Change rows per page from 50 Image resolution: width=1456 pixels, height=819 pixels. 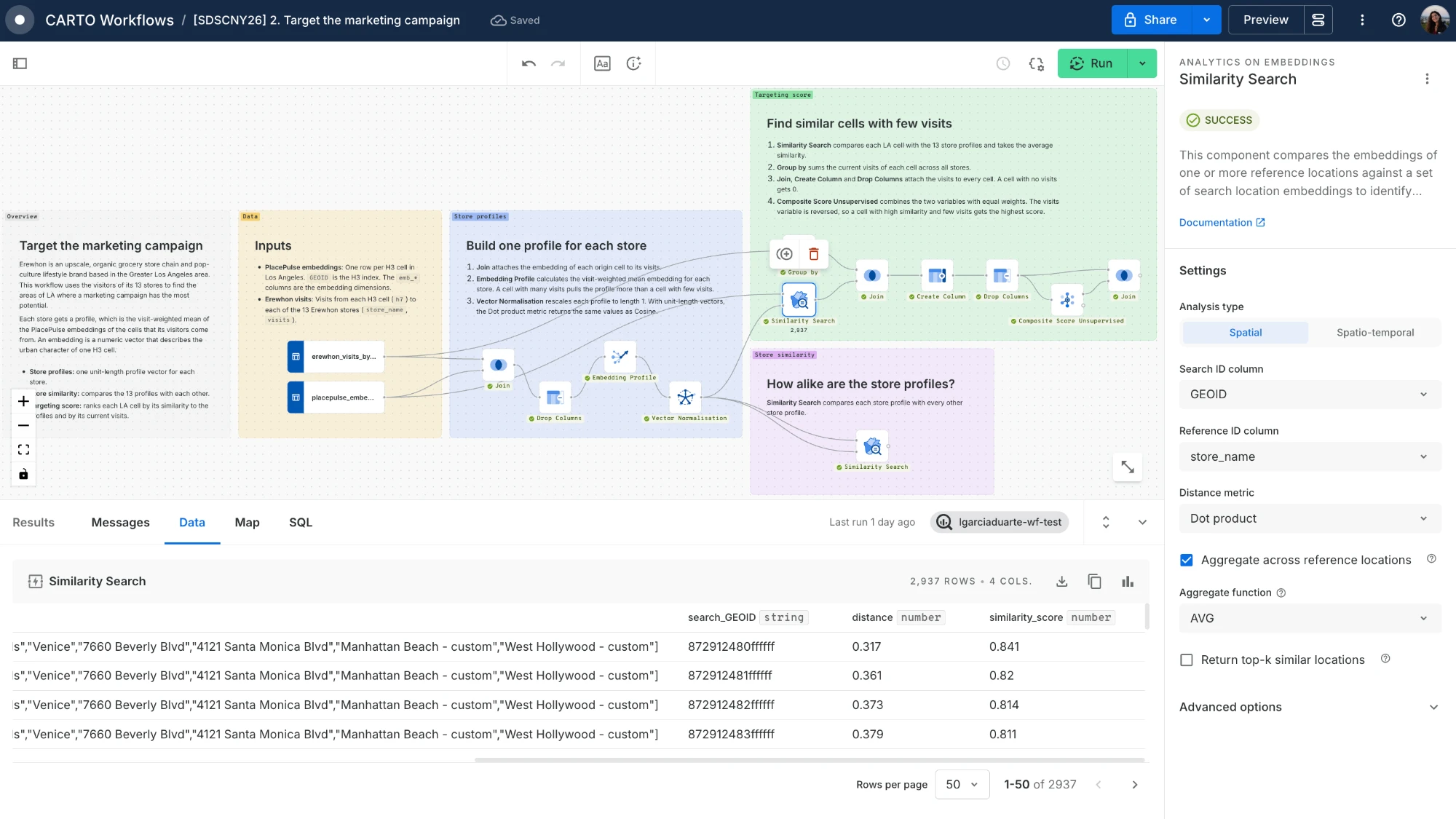962,784
